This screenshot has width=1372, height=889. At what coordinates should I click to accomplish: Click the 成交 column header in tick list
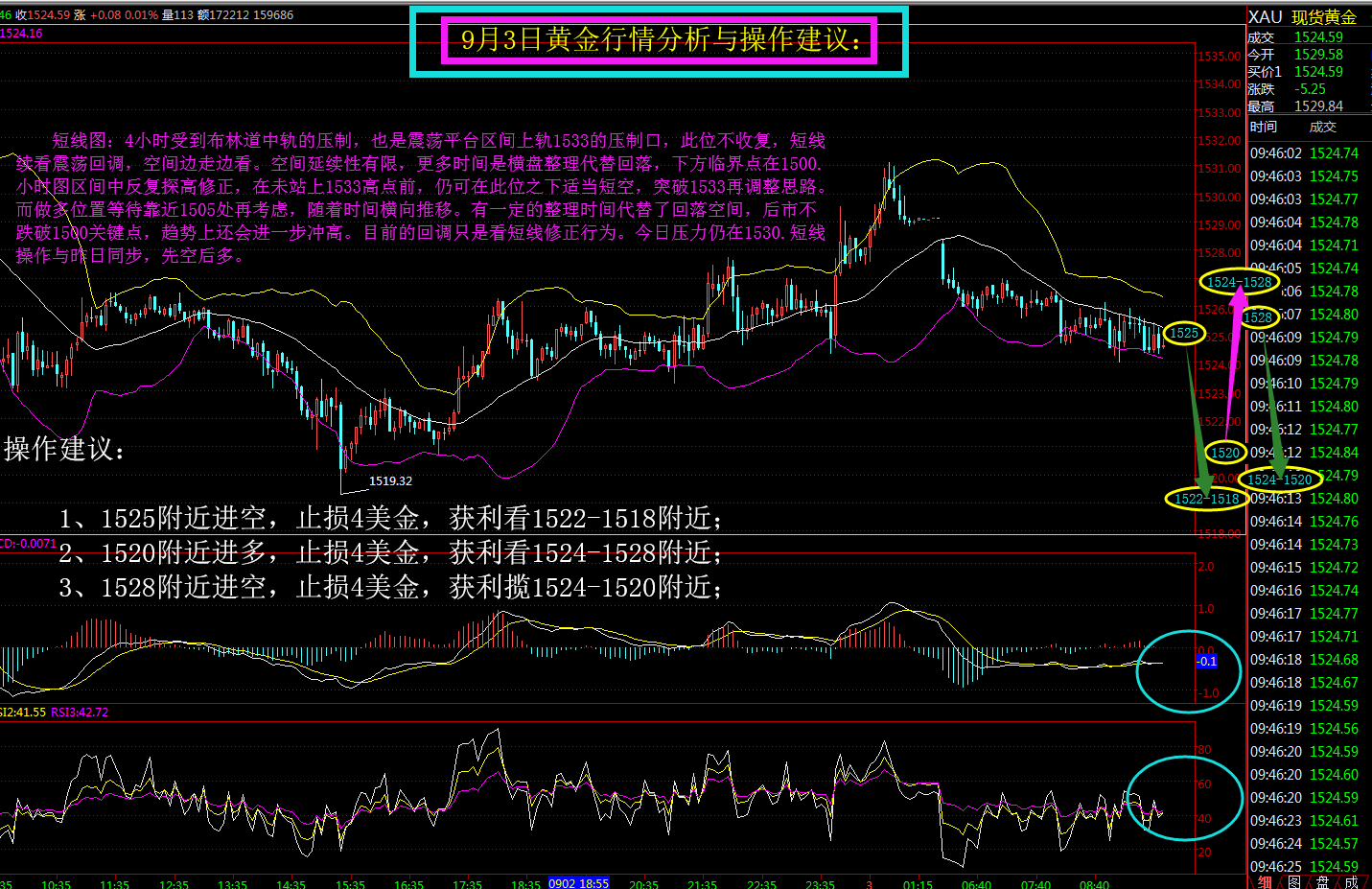pyautogui.click(x=1323, y=127)
